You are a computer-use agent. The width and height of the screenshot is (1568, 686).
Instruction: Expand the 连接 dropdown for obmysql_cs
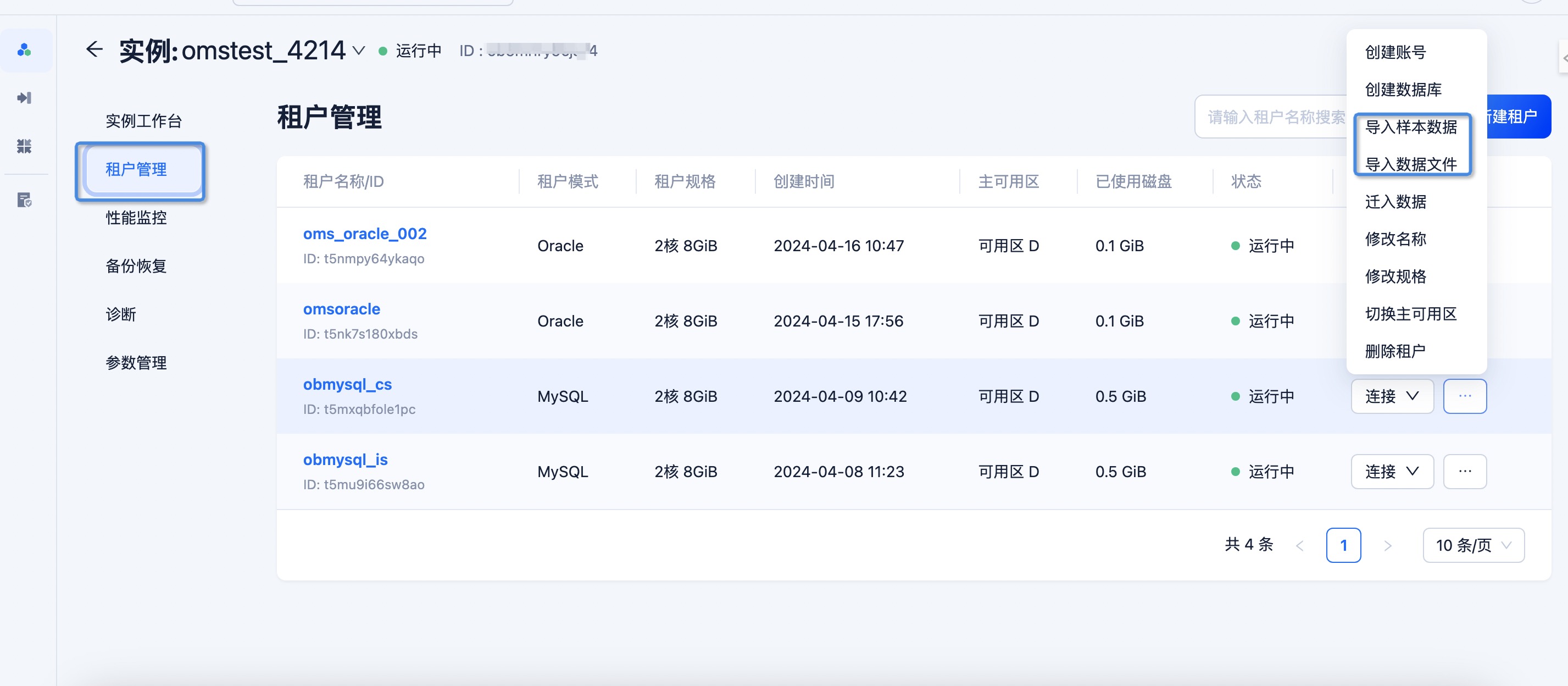coord(1392,396)
